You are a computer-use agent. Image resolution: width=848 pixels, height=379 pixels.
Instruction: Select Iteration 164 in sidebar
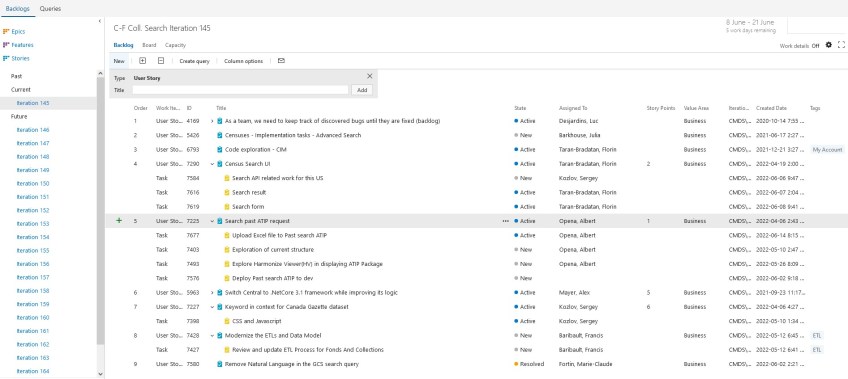[33, 371]
